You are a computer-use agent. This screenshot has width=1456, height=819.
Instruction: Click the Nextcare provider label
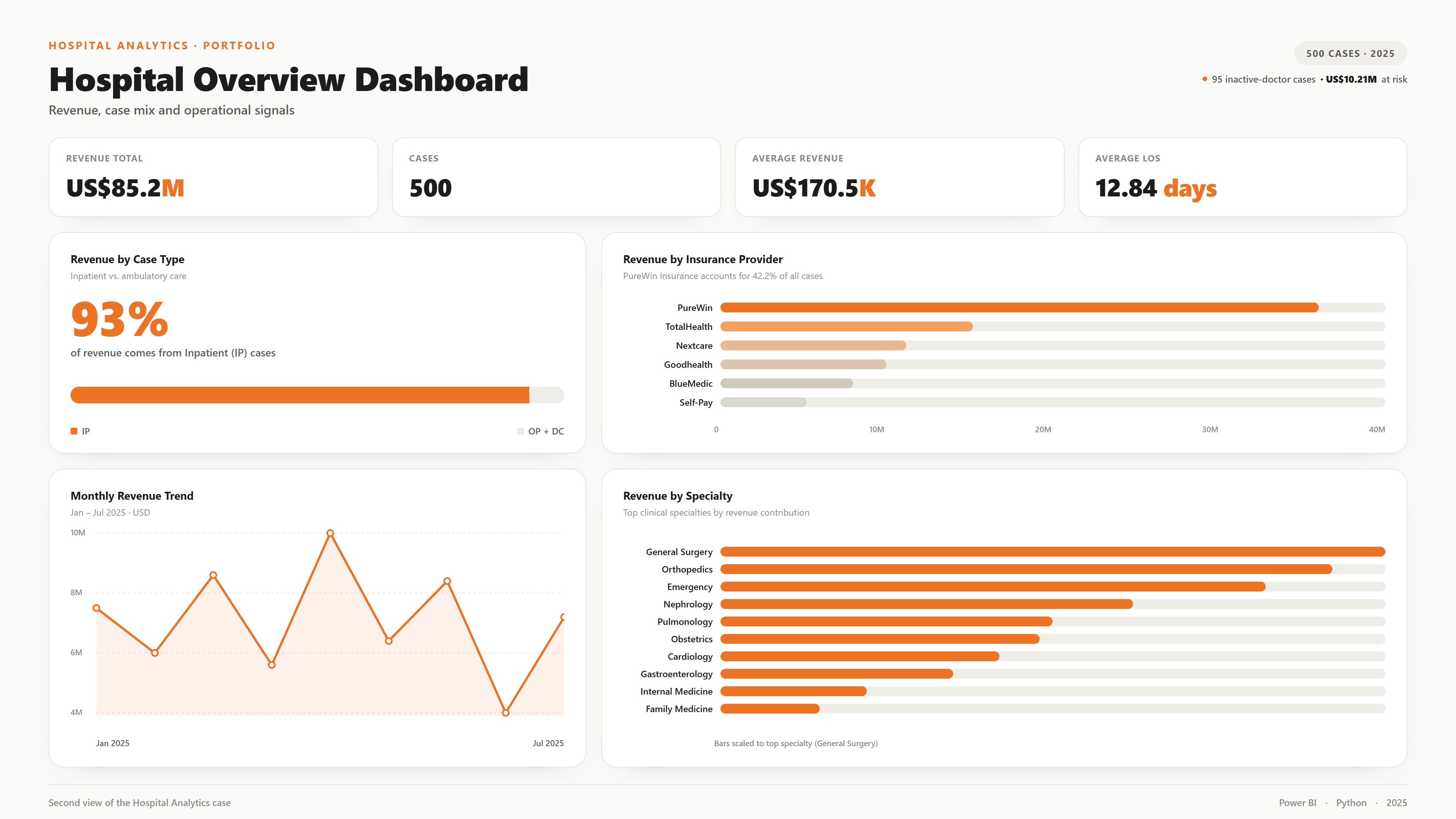(x=694, y=345)
